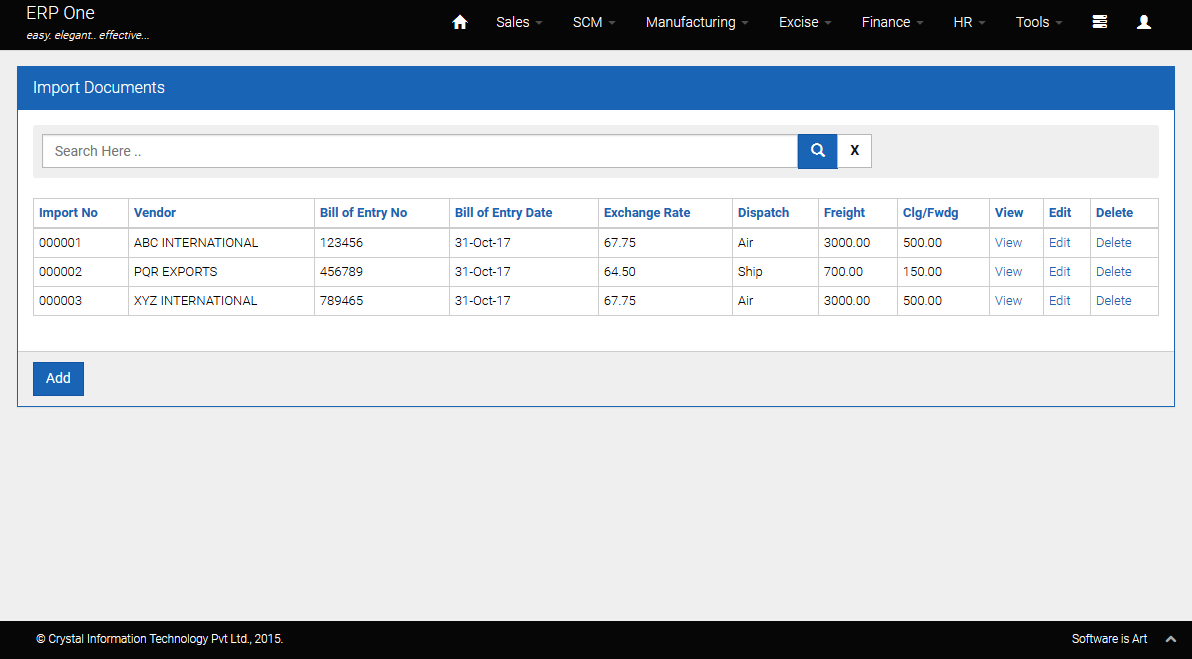Screen dimensions: 1192x659
Task: Click the magnifier search button
Action: coord(817,151)
